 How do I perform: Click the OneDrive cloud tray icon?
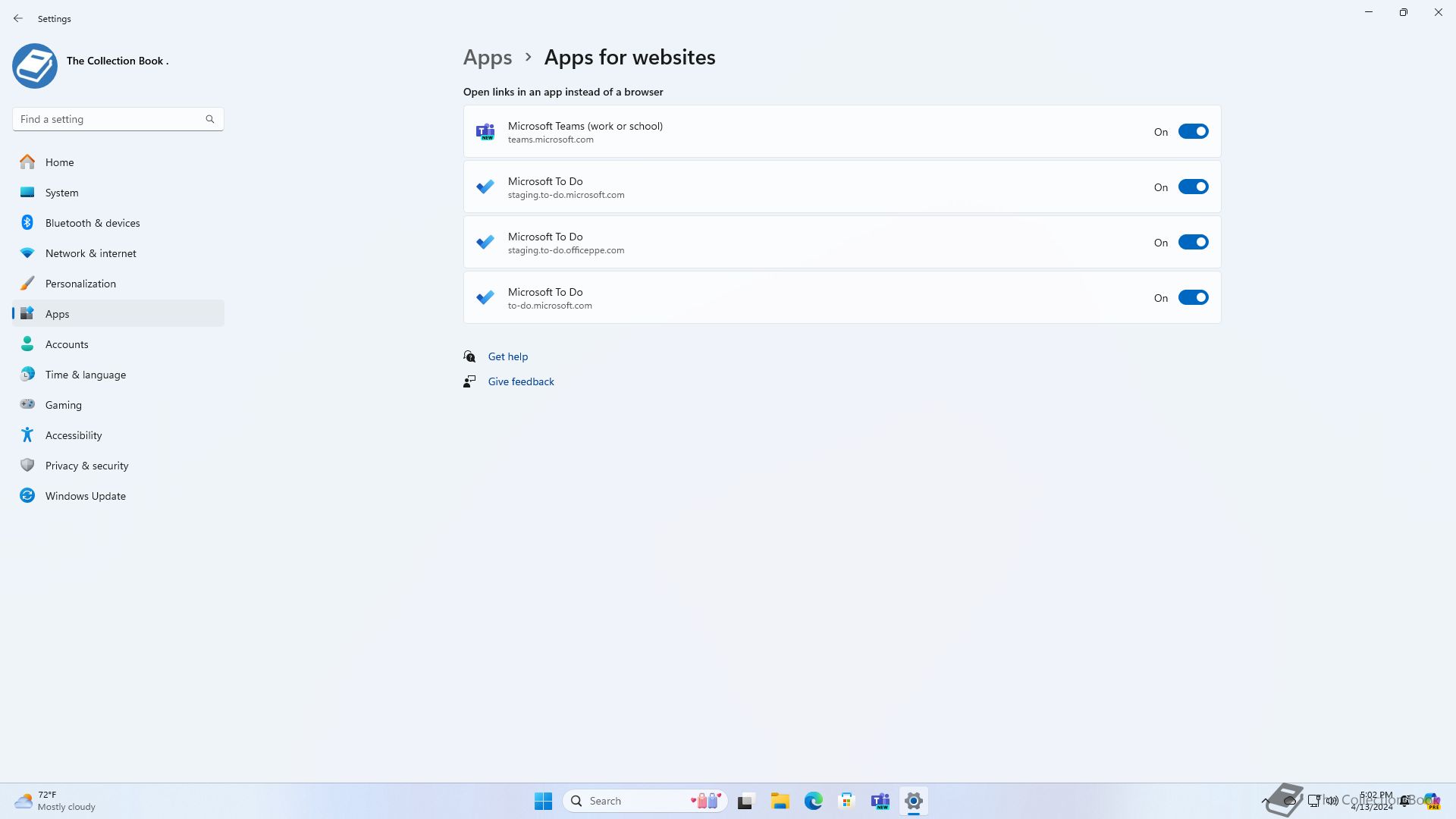pyautogui.click(x=1289, y=801)
